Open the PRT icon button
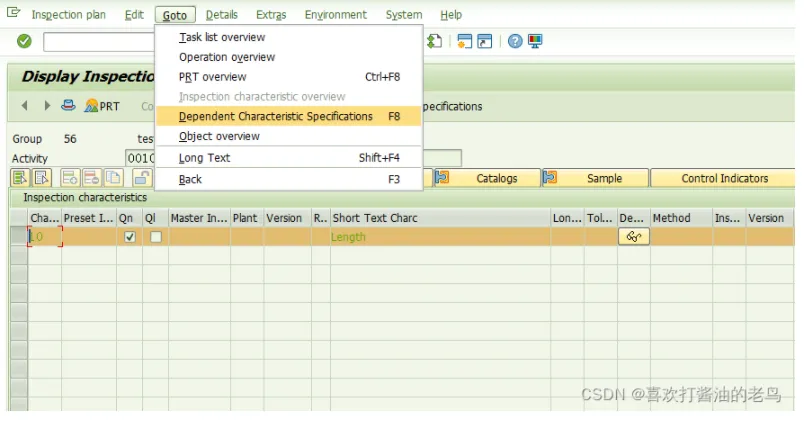The width and height of the screenshot is (806, 425). [102, 106]
